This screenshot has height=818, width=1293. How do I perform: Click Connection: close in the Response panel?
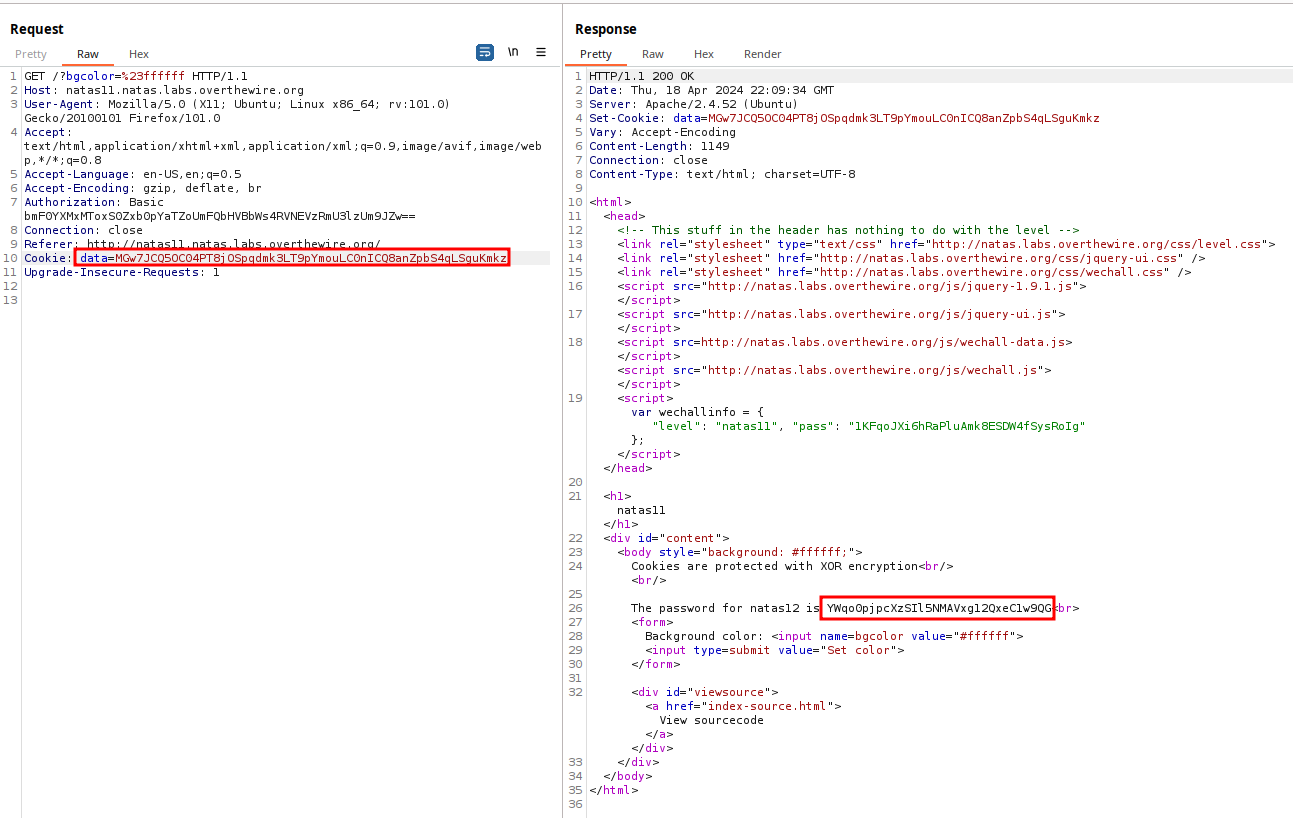tap(648, 160)
